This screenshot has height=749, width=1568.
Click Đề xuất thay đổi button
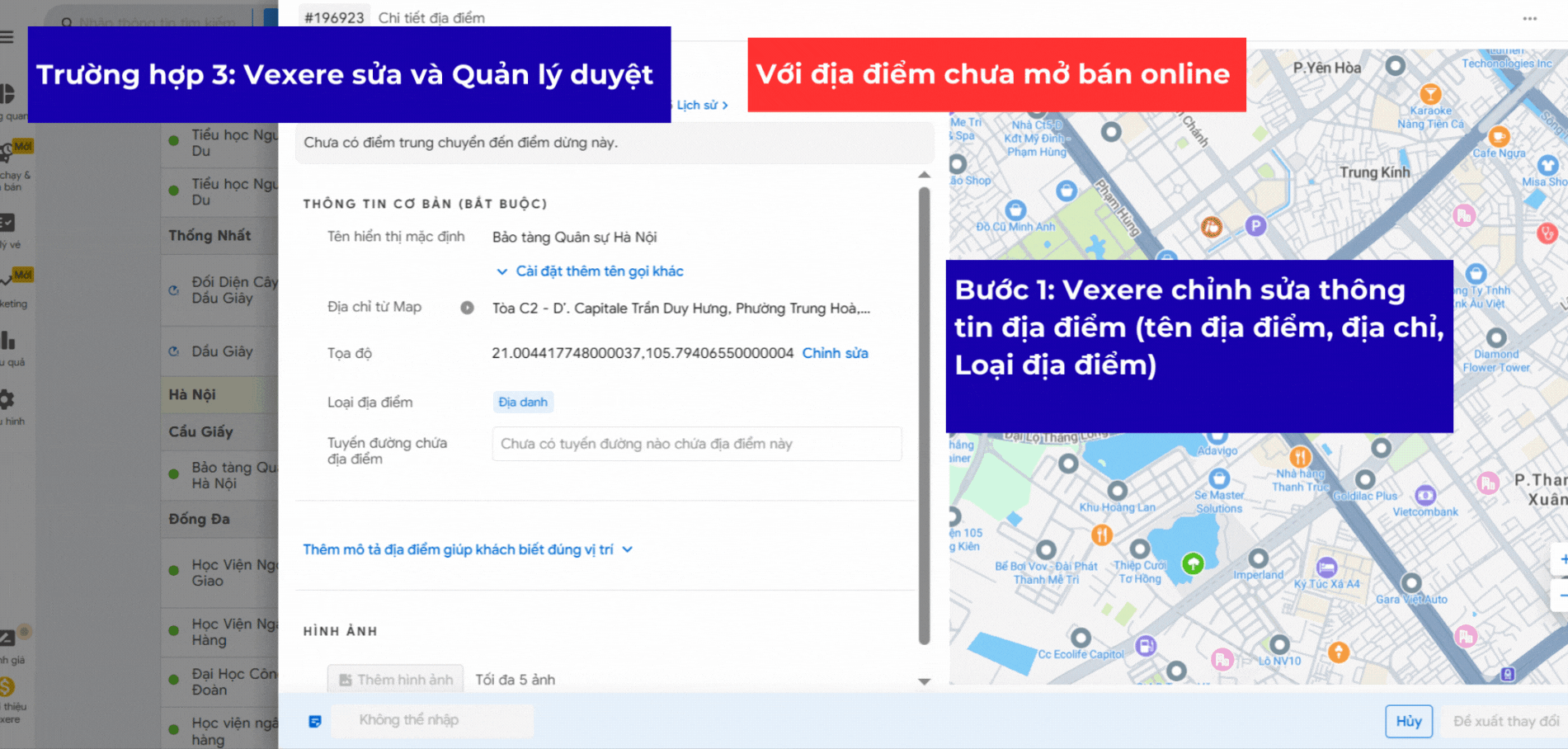click(1504, 721)
